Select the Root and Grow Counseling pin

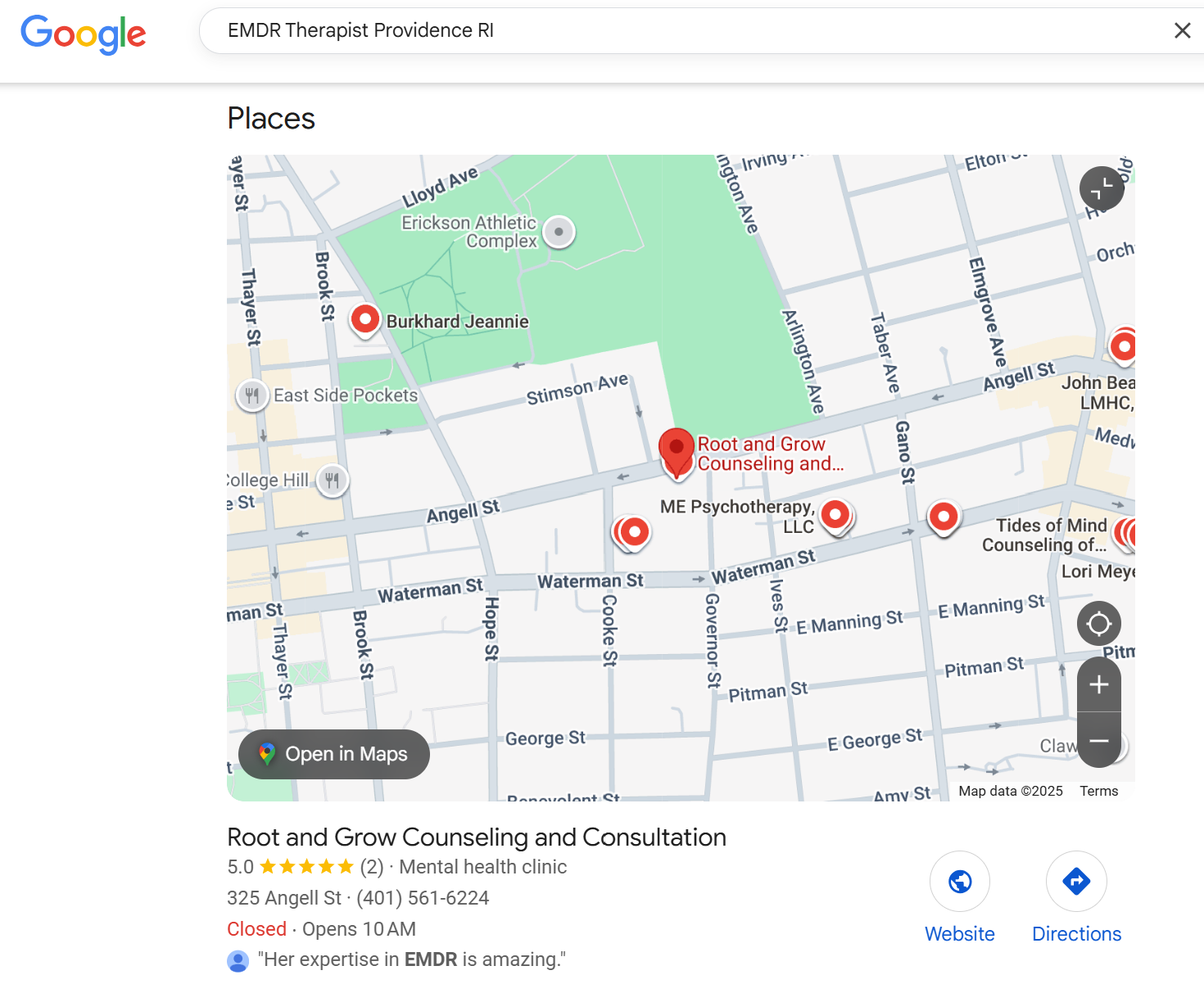point(677,451)
